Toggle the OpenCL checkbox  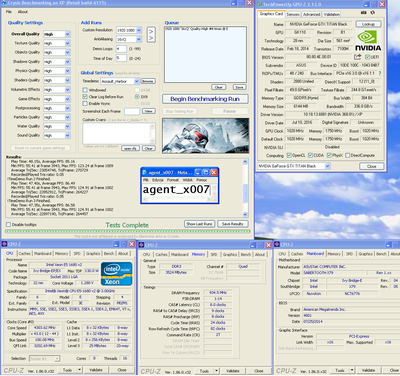coord(289,155)
